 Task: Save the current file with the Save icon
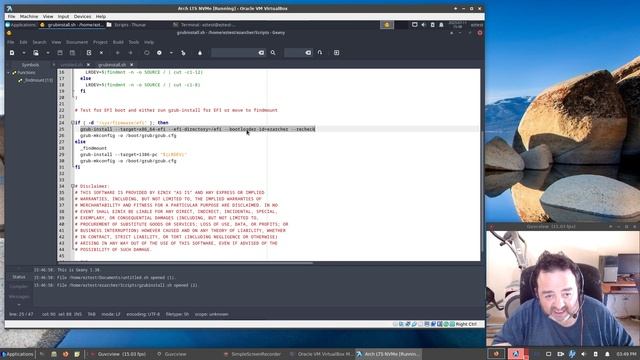(60, 53)
